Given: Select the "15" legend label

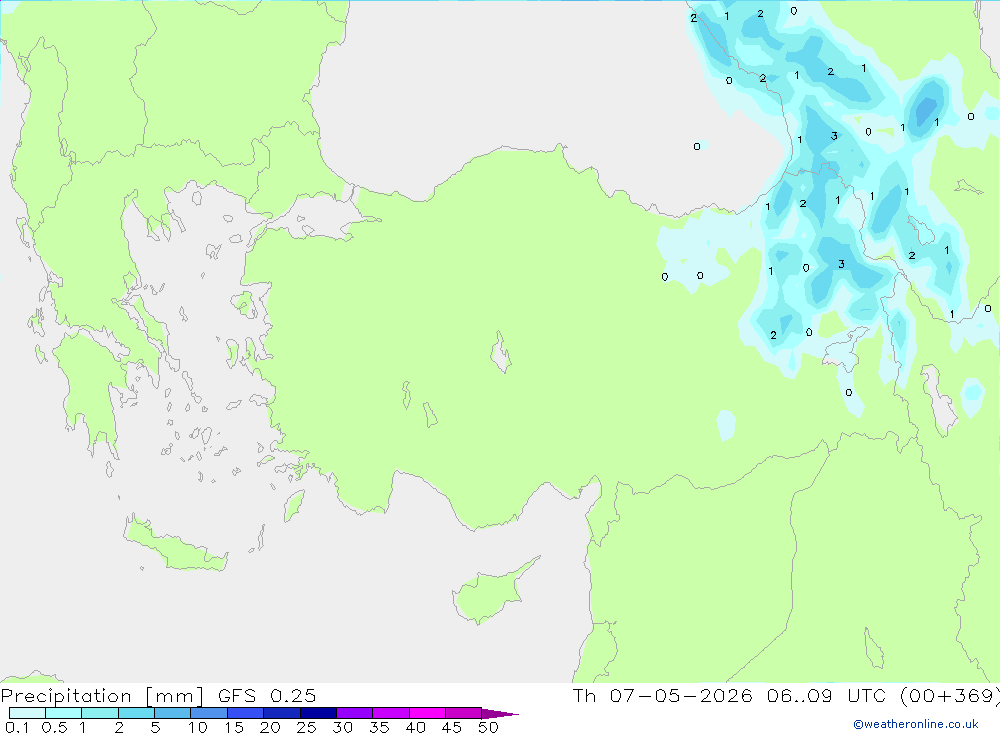Looking at the screenshot, I should point(234,727).
